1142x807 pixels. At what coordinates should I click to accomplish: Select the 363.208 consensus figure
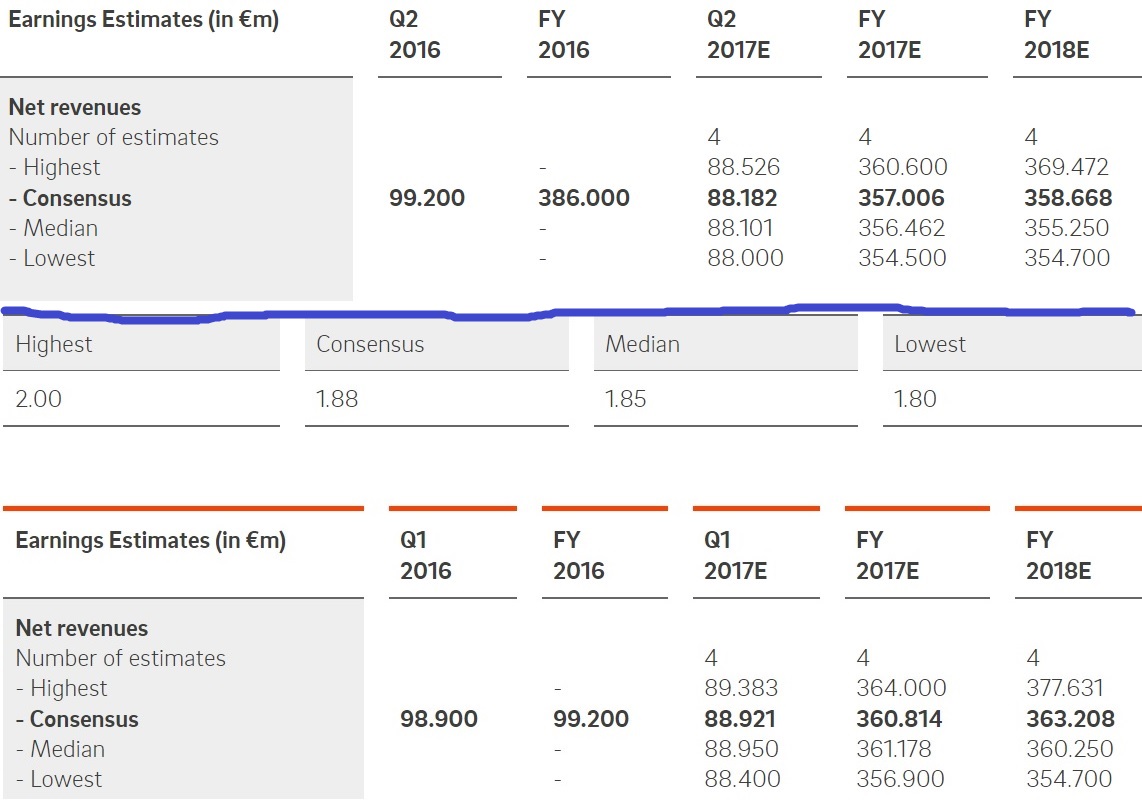click(1069, 719)
